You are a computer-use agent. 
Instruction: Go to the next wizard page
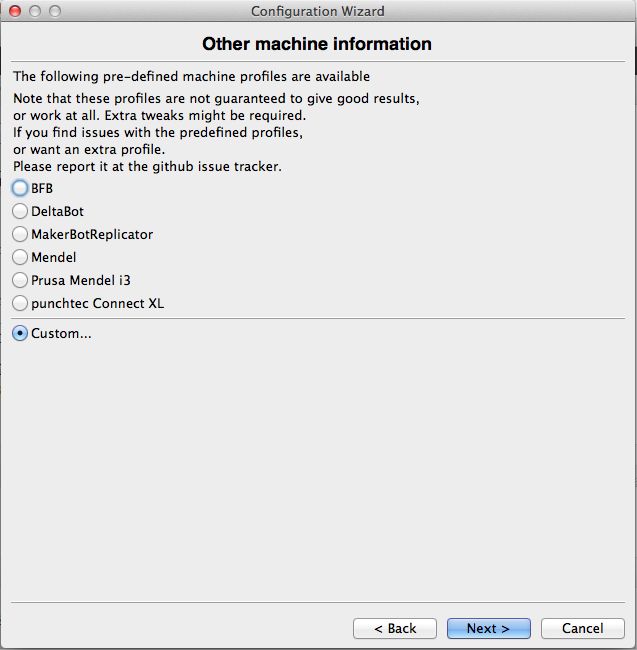coord(489,628)
